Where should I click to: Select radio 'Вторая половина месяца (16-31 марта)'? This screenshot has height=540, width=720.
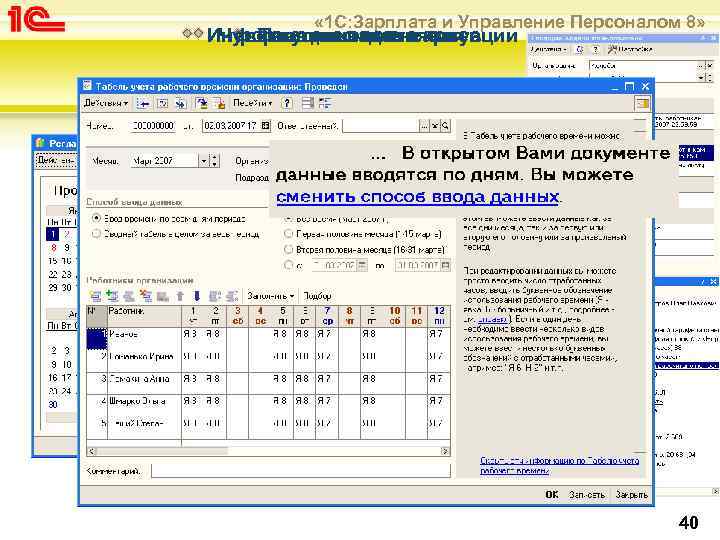pos(288,249)
